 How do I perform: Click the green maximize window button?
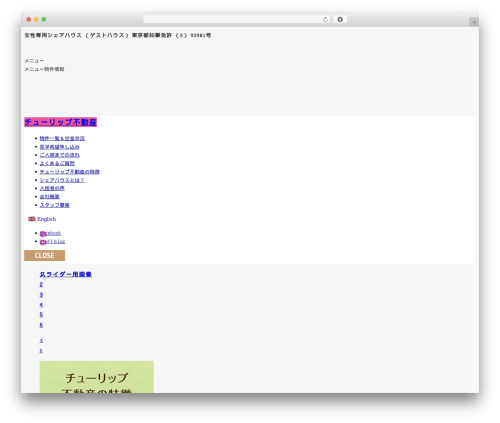coord(44,20)
